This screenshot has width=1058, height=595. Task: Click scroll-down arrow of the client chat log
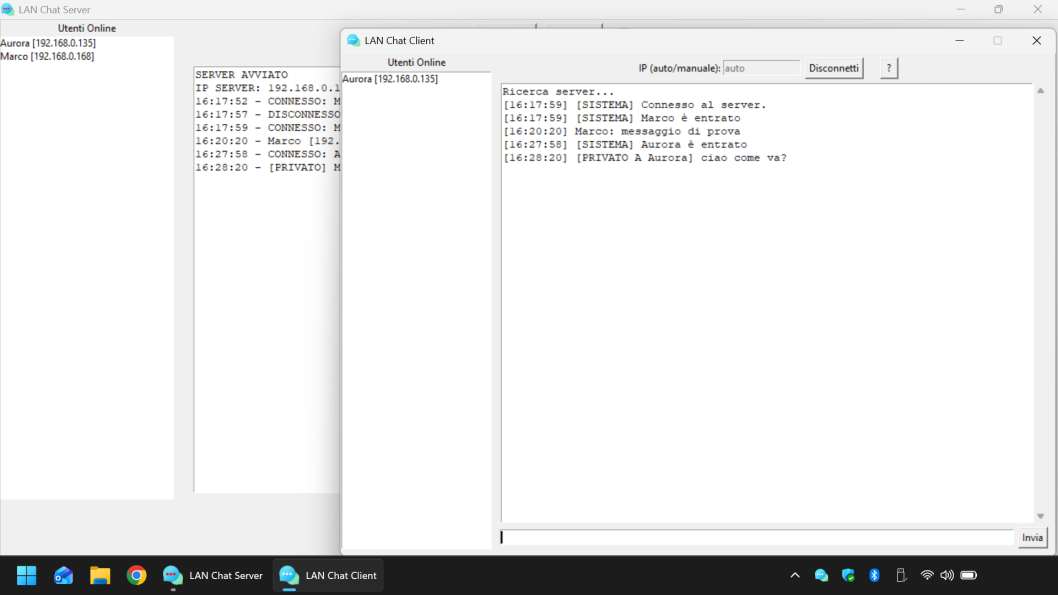click(1040, 516)
